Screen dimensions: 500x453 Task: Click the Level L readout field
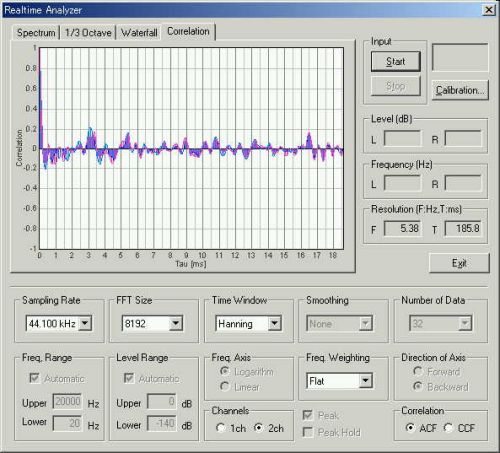[x=402, y=138]
